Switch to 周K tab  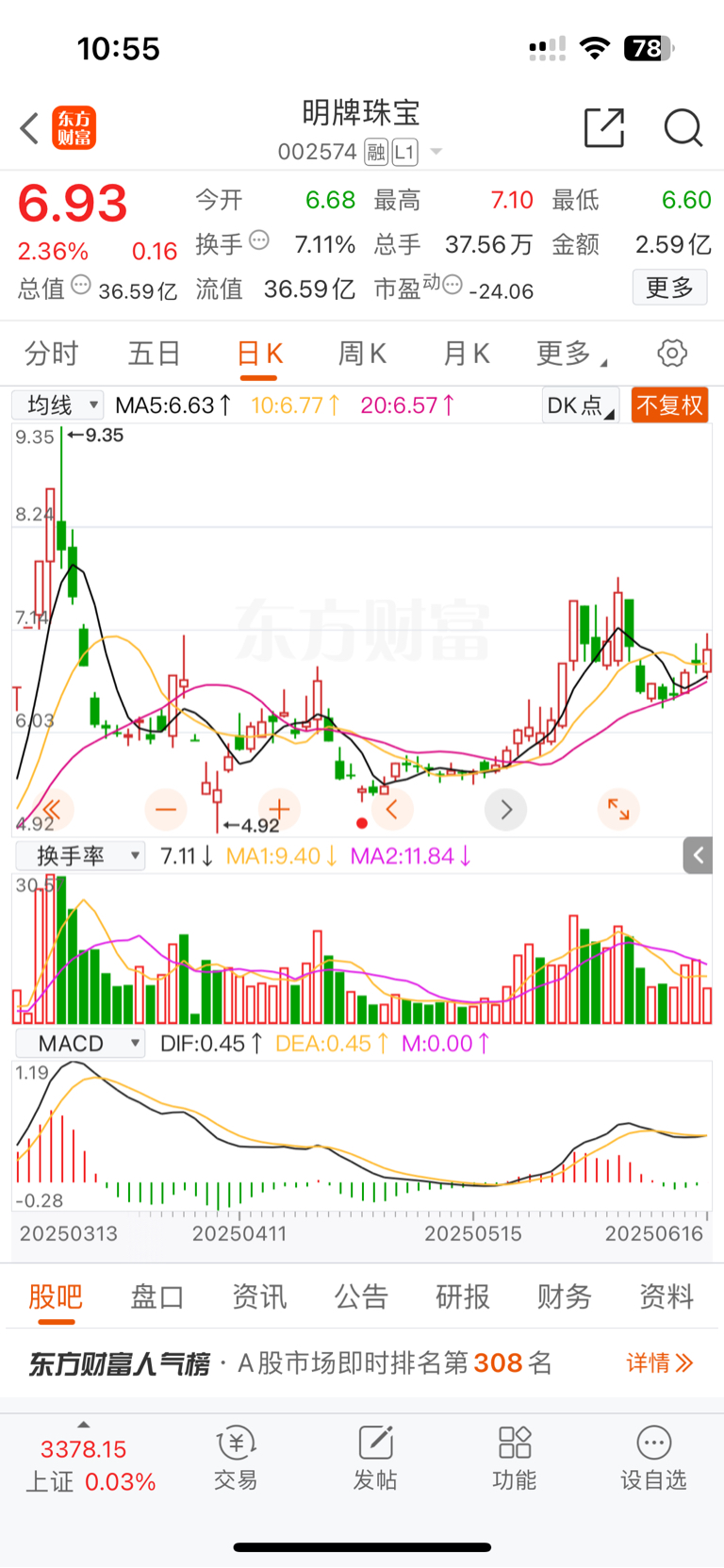point(363,354)
